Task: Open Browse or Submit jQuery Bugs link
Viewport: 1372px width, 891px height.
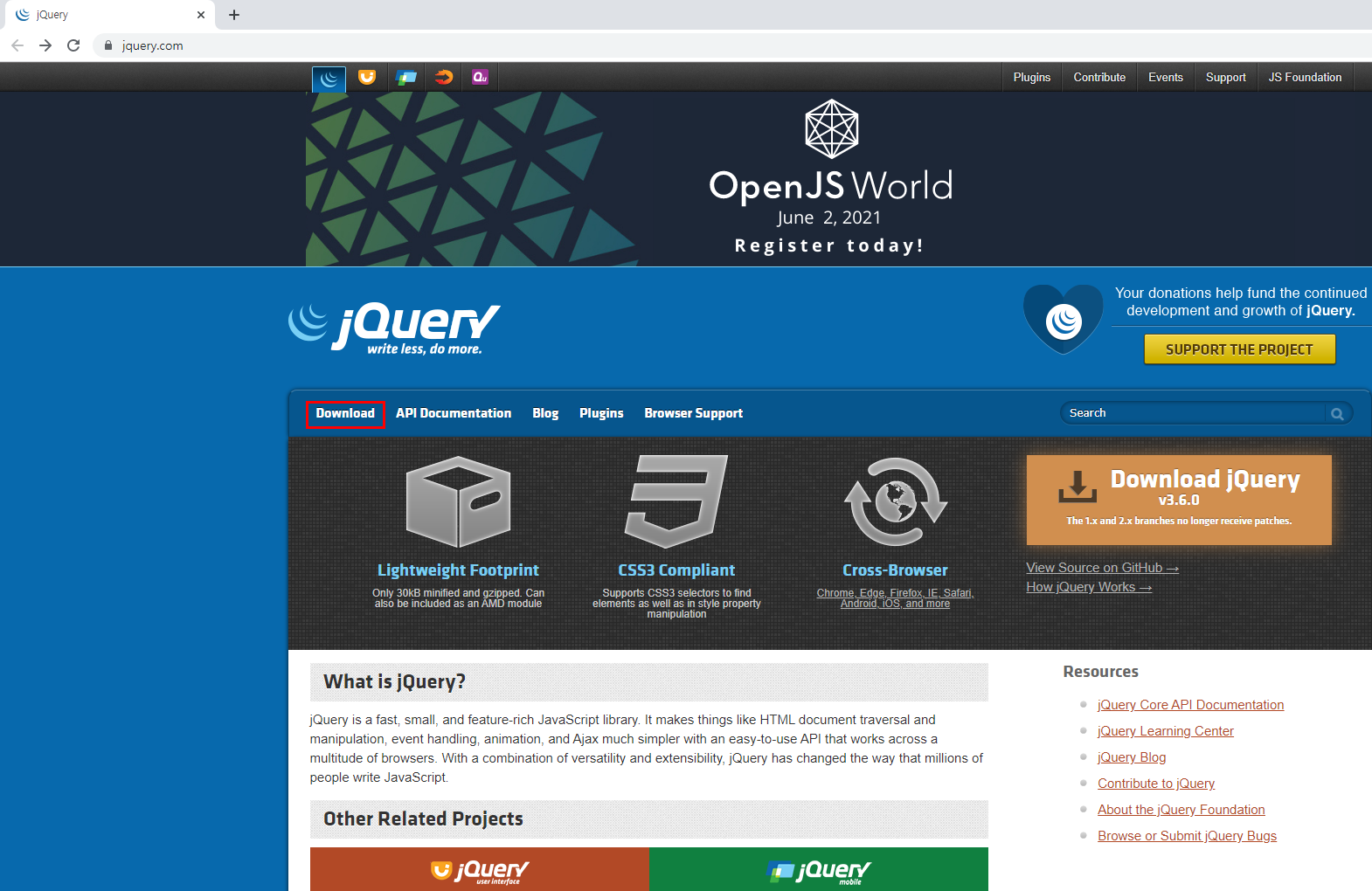Action: click(x=1187, y=836)
